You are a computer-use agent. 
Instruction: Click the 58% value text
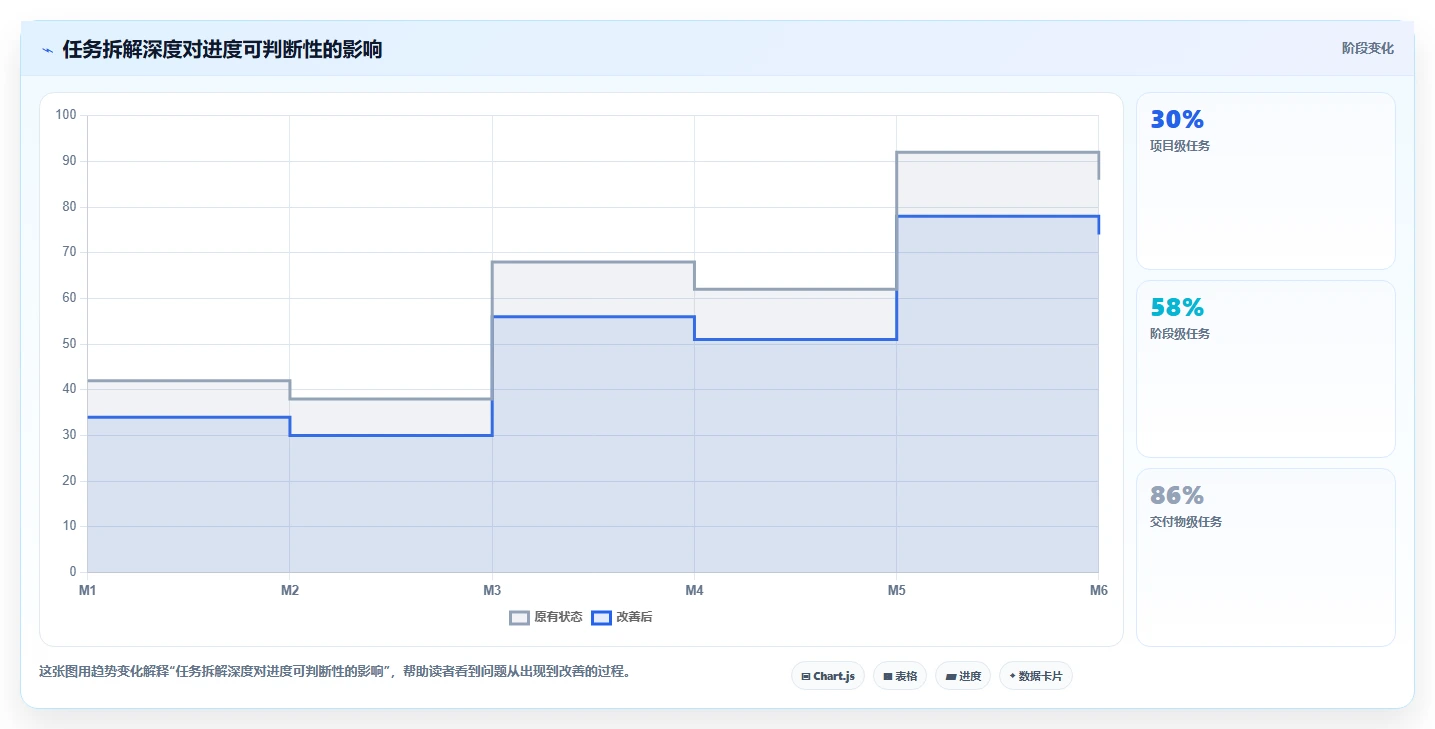[1177, 308]
